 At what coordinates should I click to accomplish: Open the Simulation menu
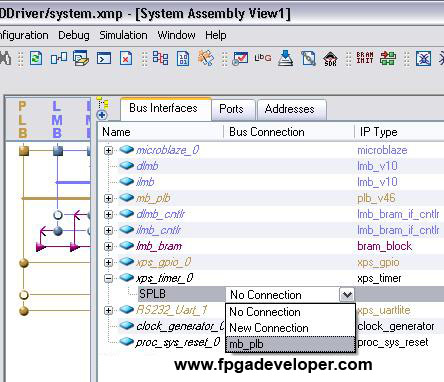point(123,35)
